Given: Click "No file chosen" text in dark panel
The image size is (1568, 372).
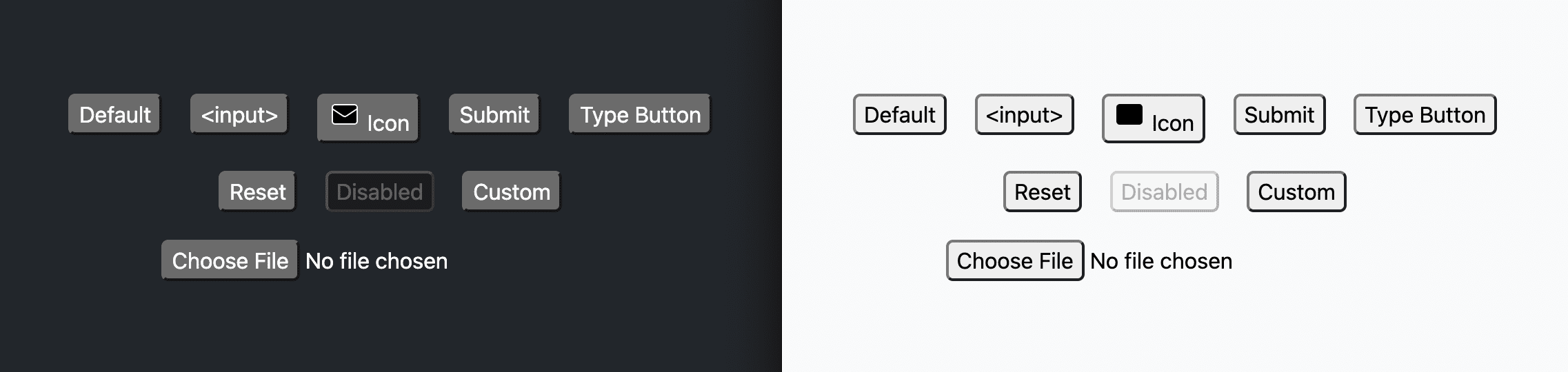Looking at the screenshot, I should point(376,261).
